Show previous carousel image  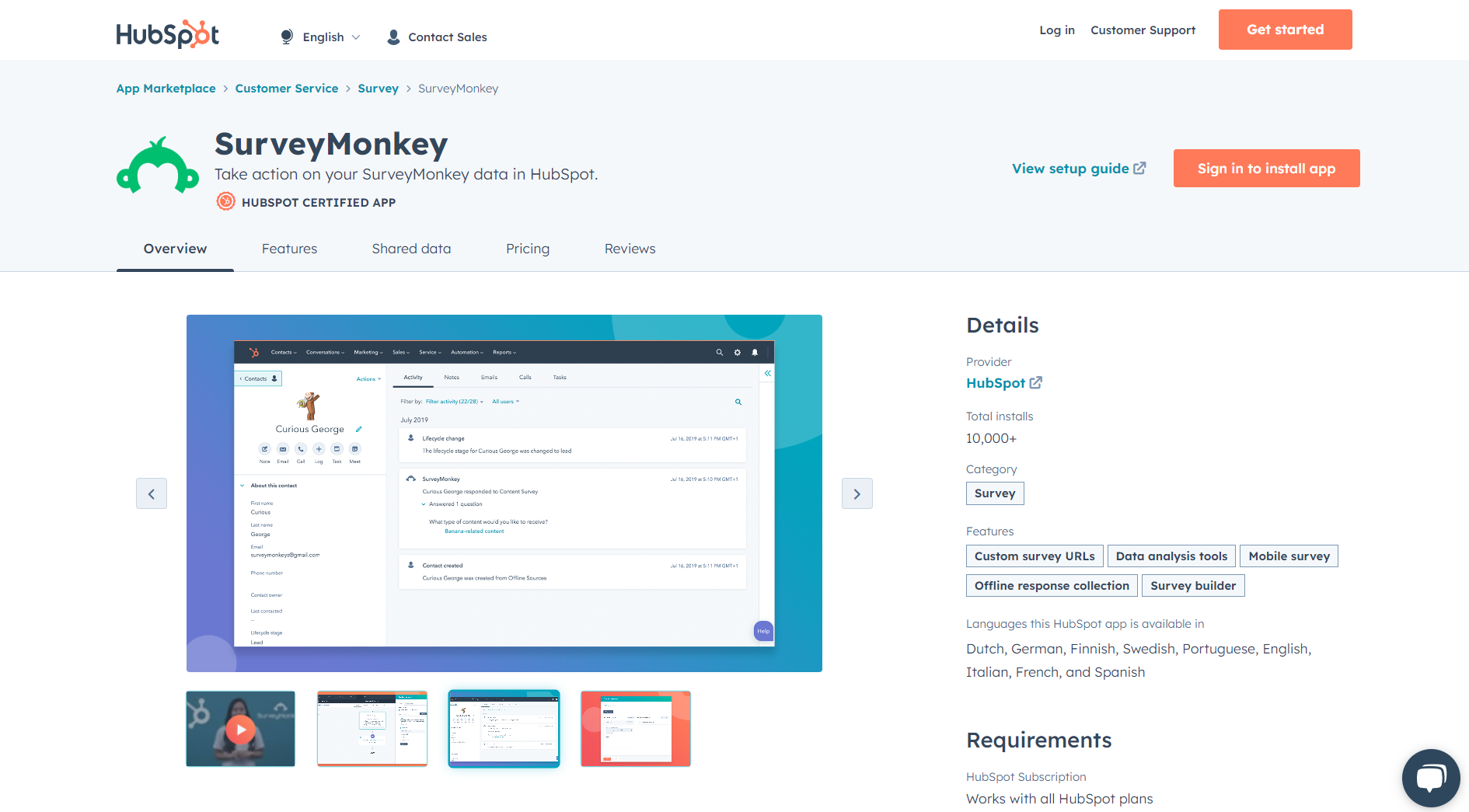(x=152, y=493)
